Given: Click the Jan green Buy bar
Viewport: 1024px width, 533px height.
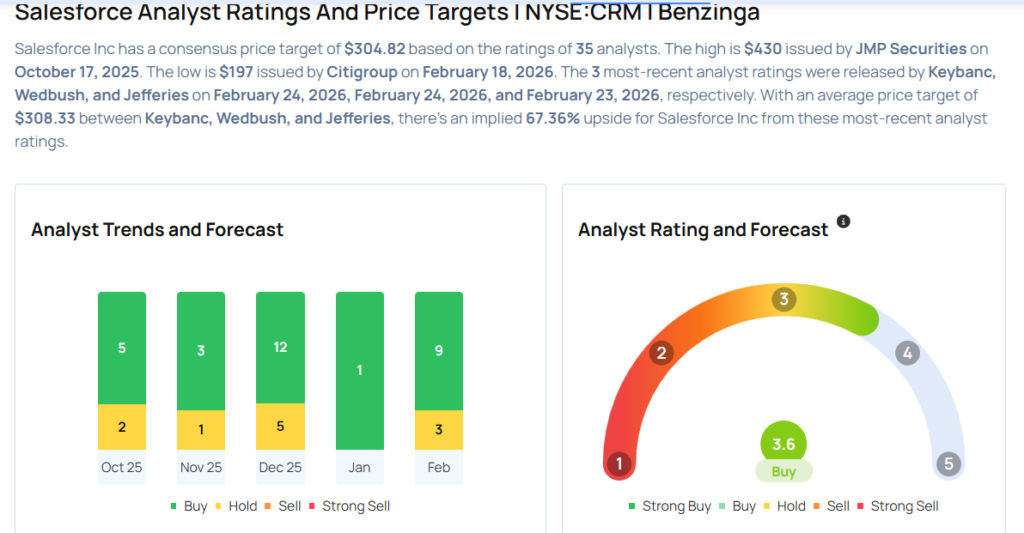Looking at the screenshot, I should pyautogui.click(x=359, y=370).
